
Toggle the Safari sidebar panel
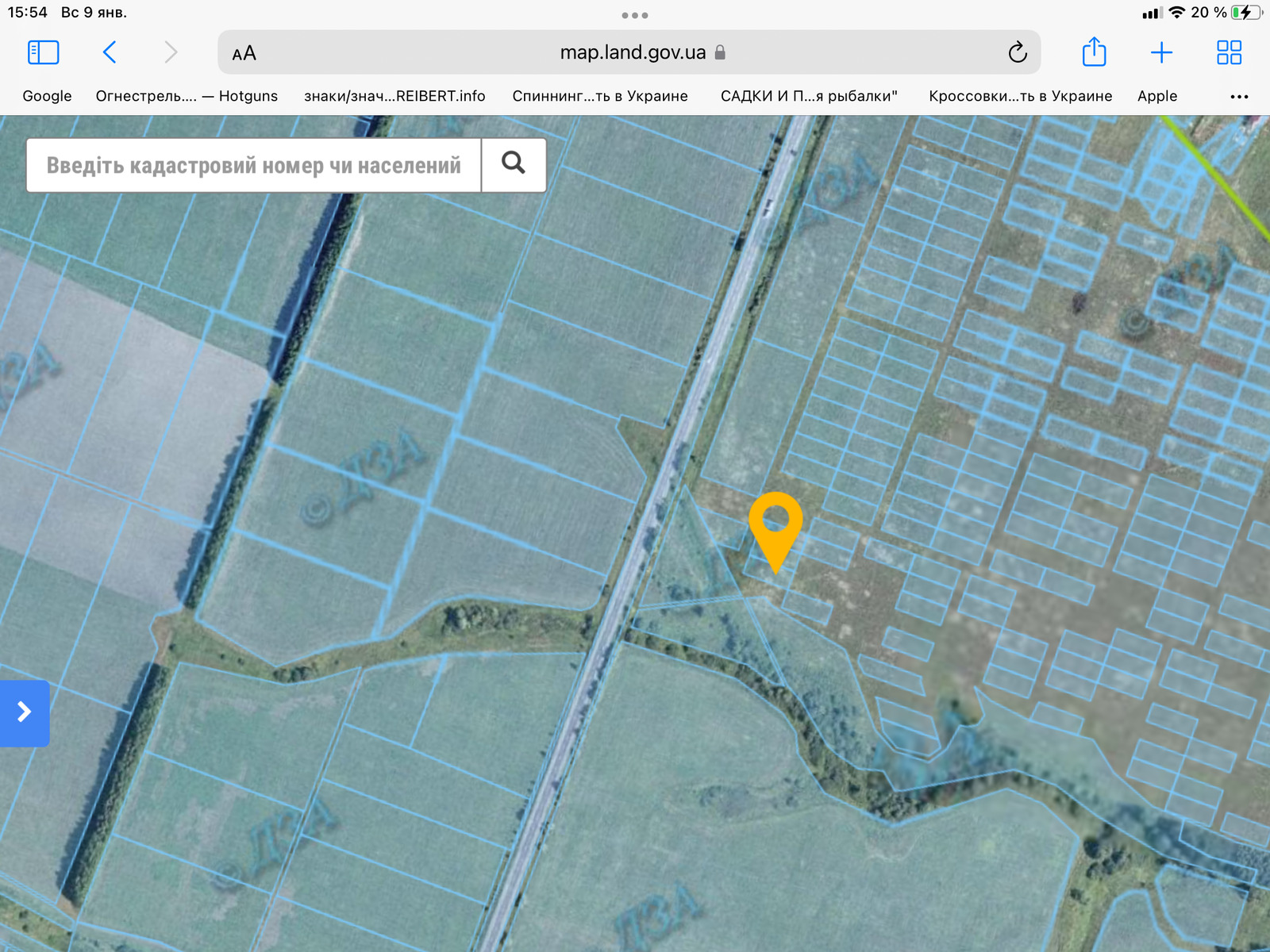pos(44,52)
